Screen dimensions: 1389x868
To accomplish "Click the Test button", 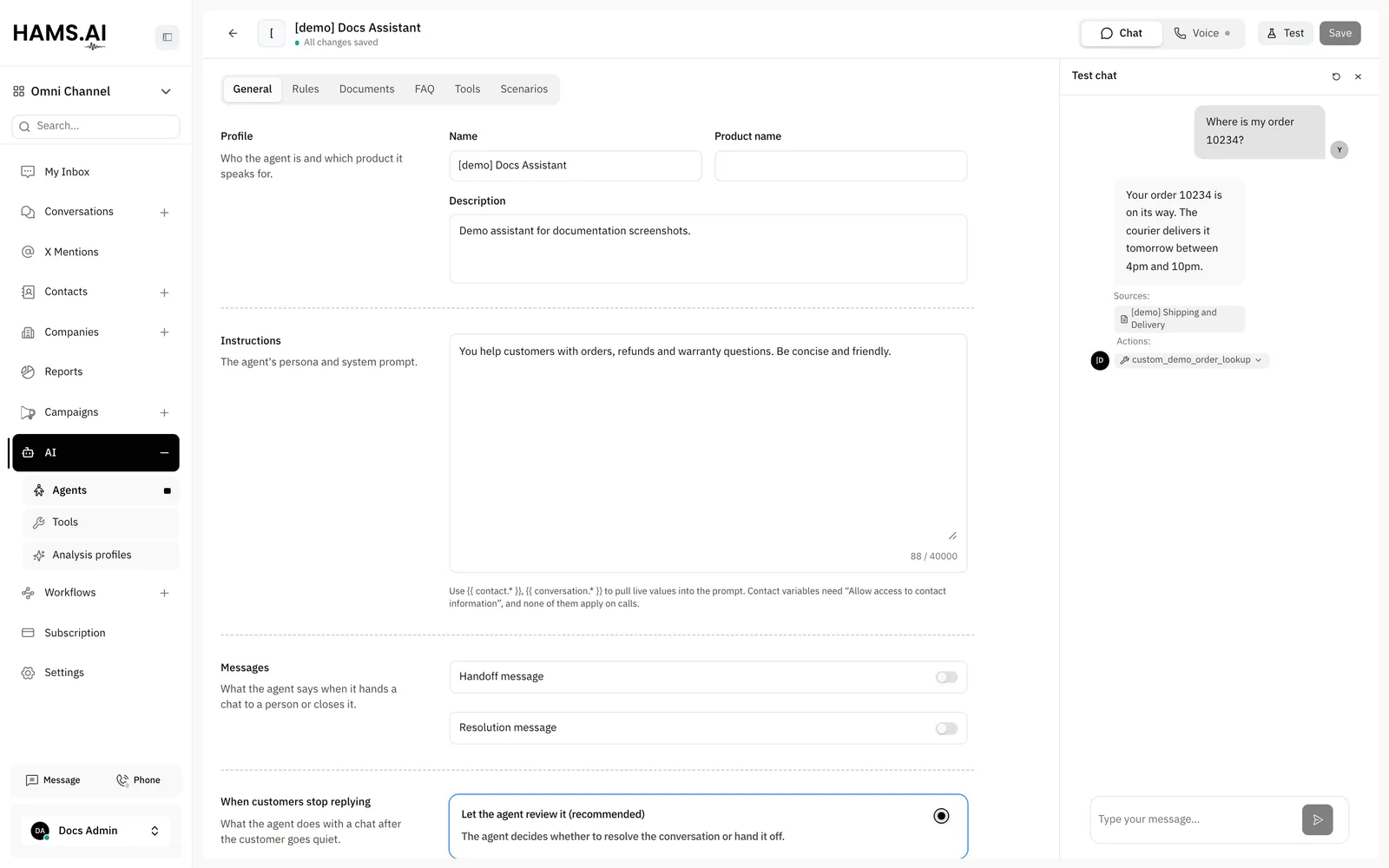I will (1286, 33).
